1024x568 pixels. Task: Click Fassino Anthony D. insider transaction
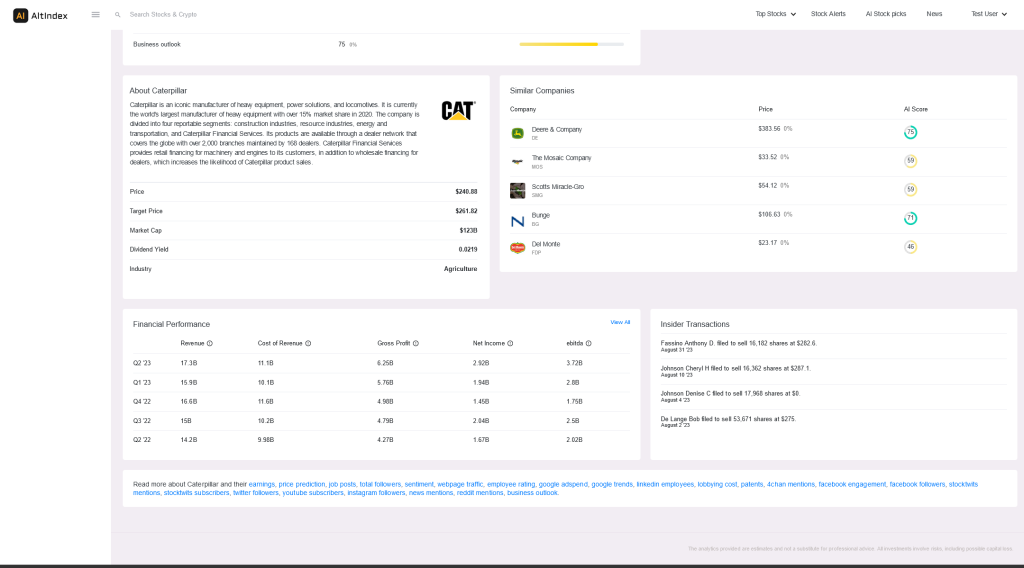pyautogui.click(x=739, y=345)
